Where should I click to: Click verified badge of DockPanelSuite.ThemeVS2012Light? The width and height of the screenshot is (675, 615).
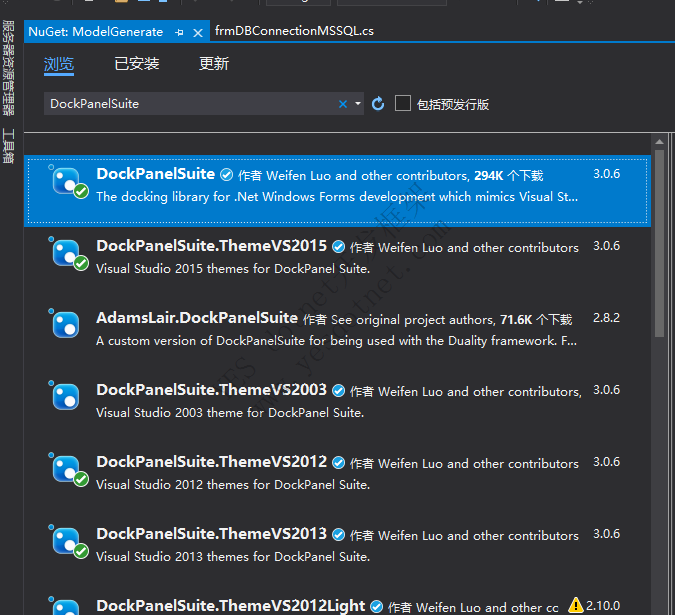[x=377, y=606]
